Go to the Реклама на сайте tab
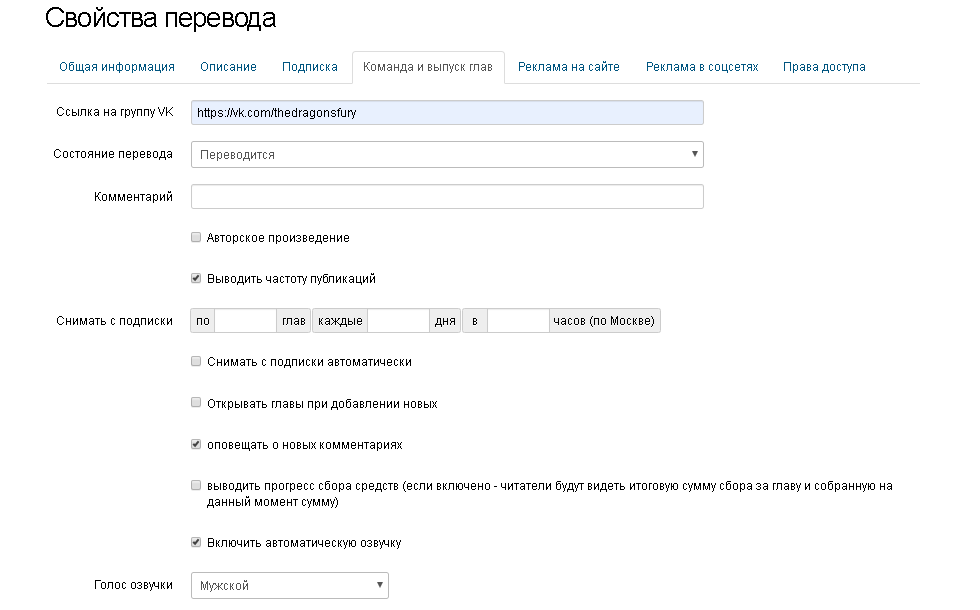This screenshot has height=610, width=980. coord(569,67)
